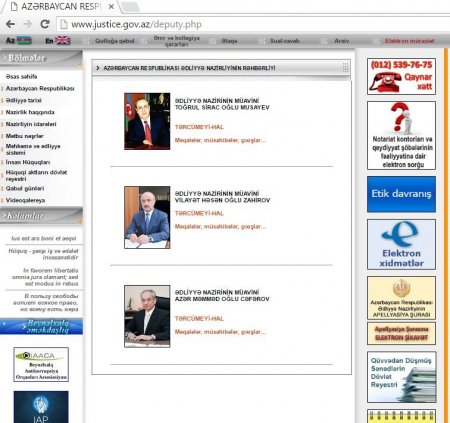Switch language via Azerbaijani flag icon
The width and height of the screenshot is (450, 423).
[x=24, y=41]
